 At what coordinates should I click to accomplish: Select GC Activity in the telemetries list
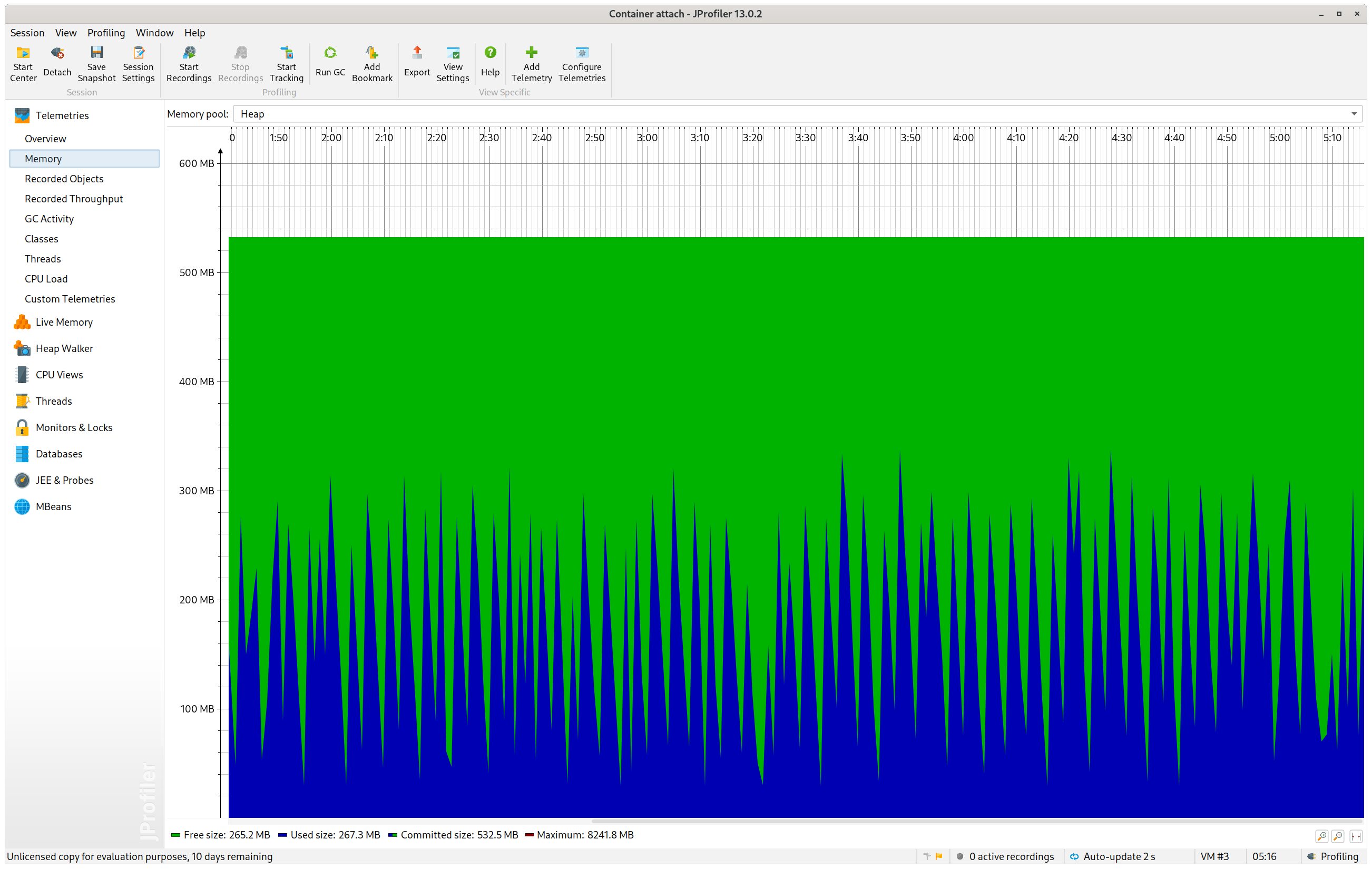click(49, 219)
